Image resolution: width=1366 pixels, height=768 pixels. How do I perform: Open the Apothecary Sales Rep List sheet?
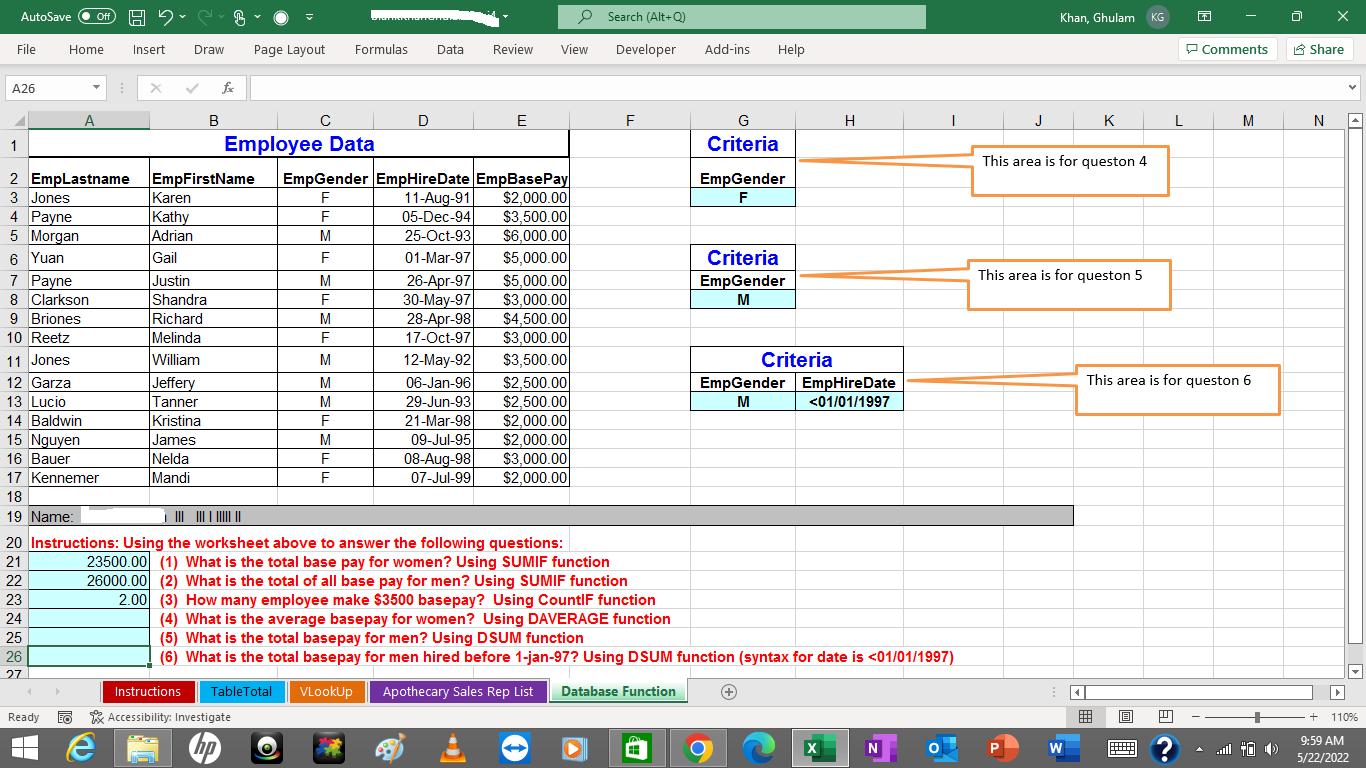pos(457,691)
